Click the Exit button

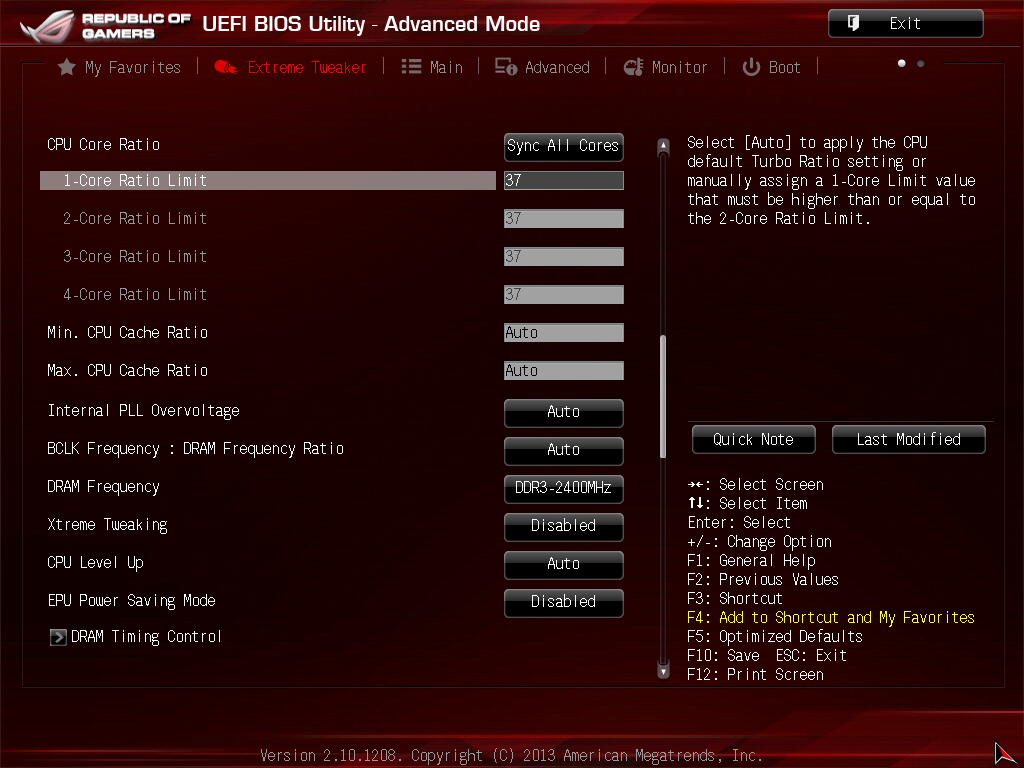(905, 24)
